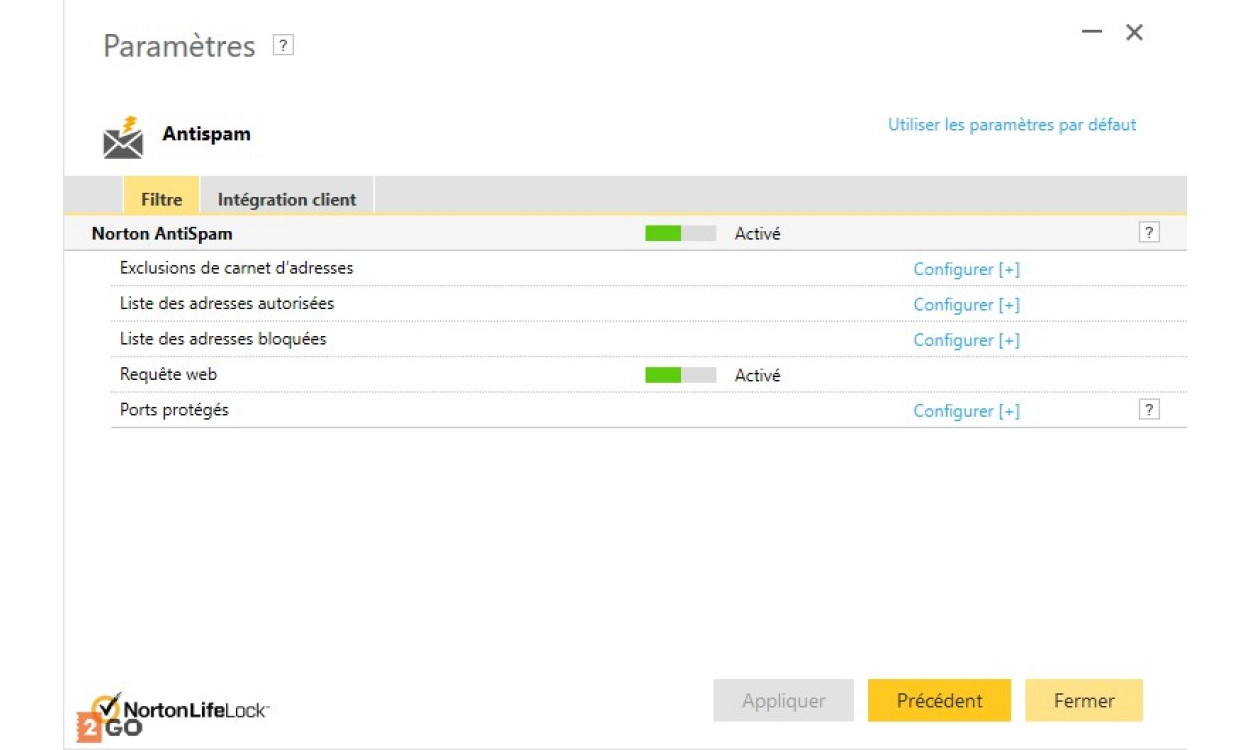Screen dimensions: 1250x750
Task: Disable the Requête web switch
Action: (x=680, y=375)
